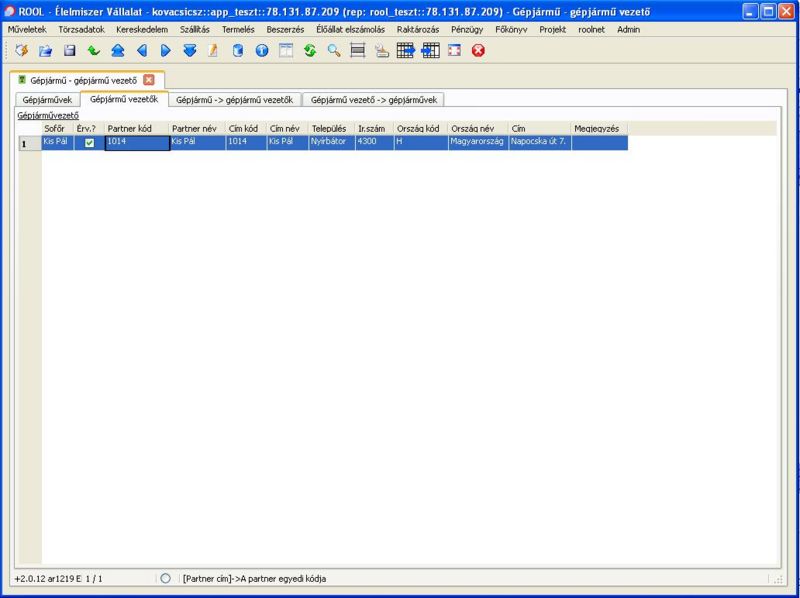This screenshot has width=800, height=598.
Task: Open the Pénzügy menu
Action: tap(467, 29)
